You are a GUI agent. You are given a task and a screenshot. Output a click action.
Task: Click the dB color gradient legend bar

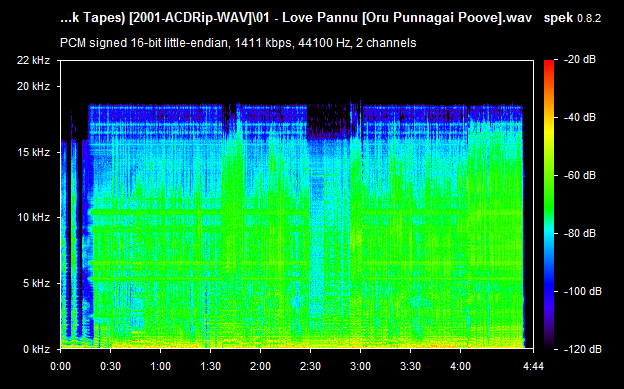(549, 205)
